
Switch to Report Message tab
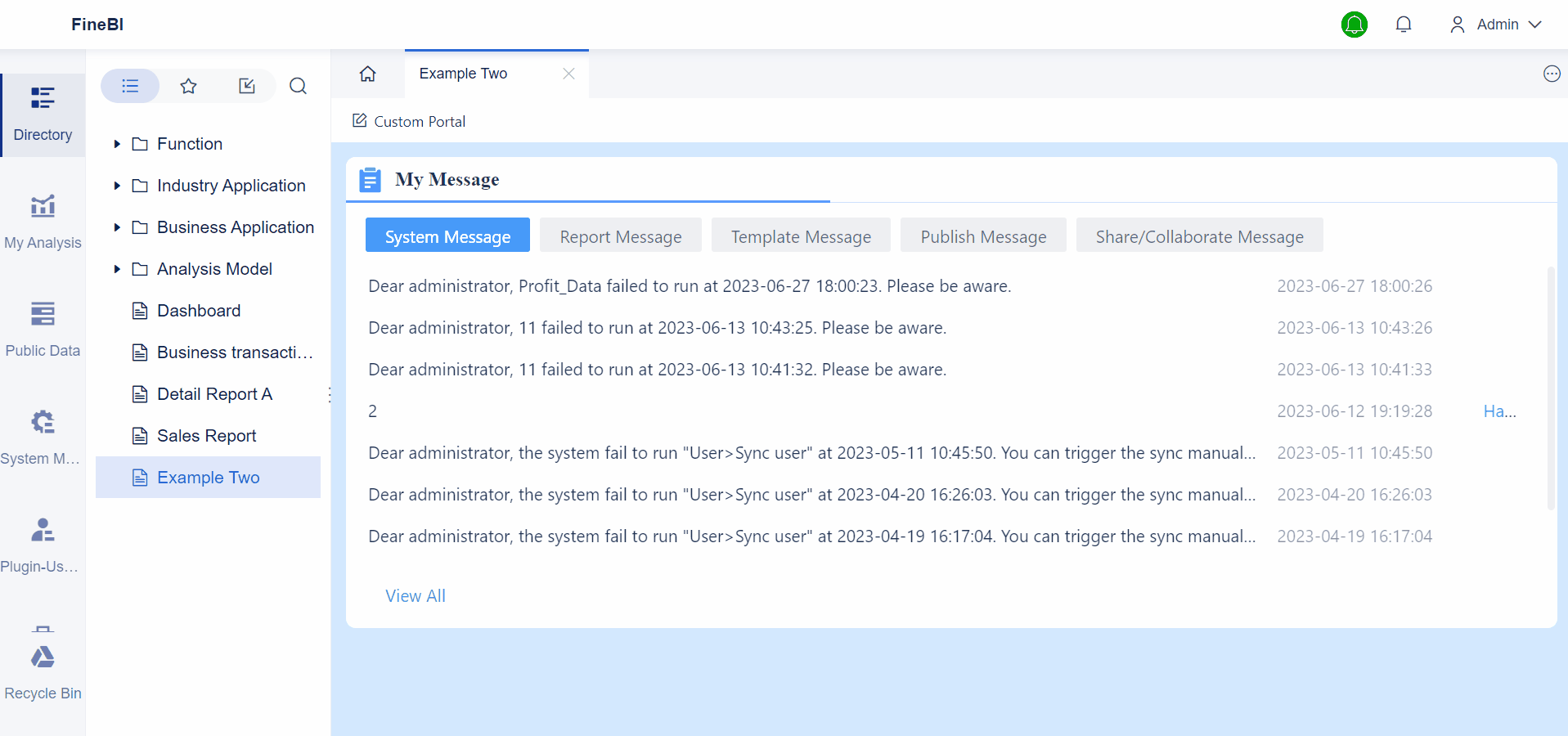620,236
